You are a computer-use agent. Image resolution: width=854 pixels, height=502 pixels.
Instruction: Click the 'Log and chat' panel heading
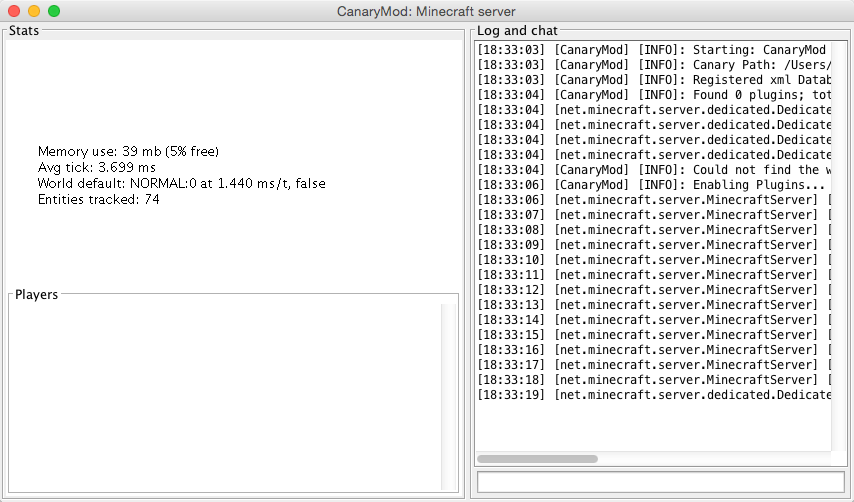(517, 31)
